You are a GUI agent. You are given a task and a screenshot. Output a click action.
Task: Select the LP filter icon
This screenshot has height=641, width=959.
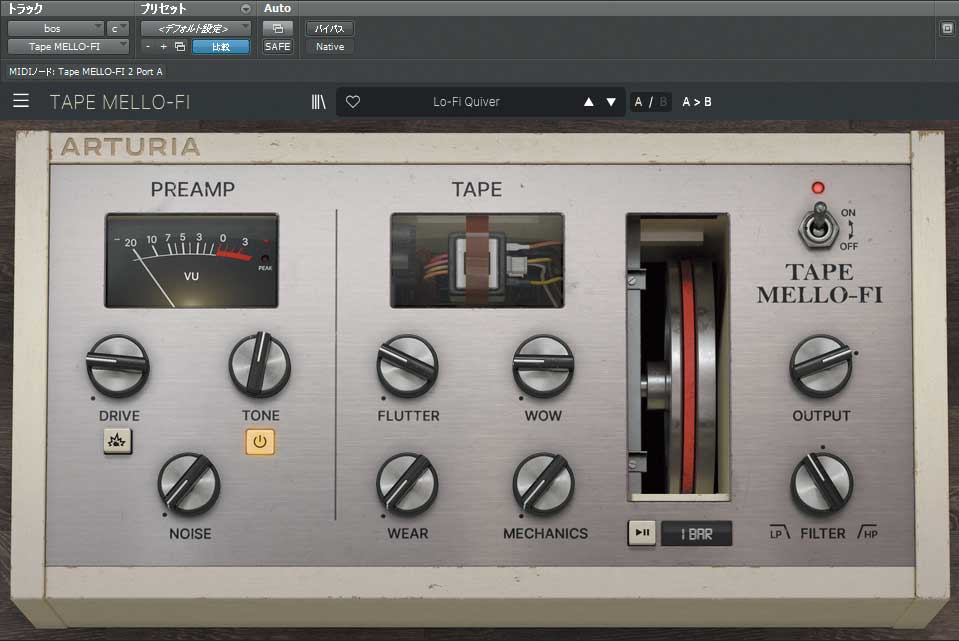click(779, 532)
